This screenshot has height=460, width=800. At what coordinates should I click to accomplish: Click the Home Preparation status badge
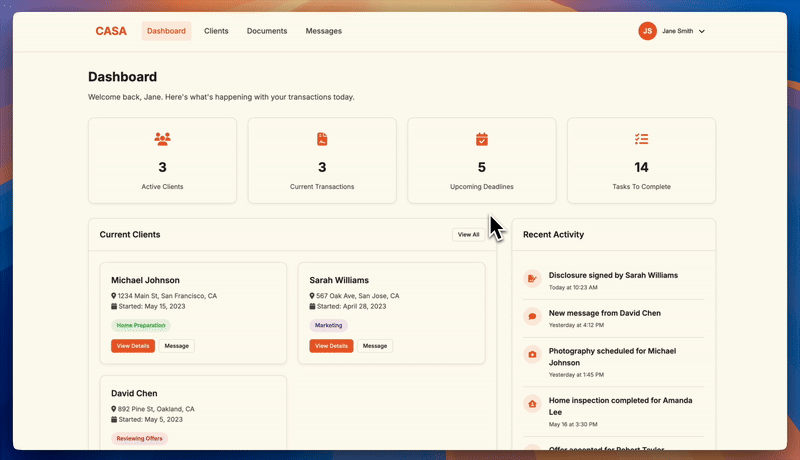click(x=141, y=325)
